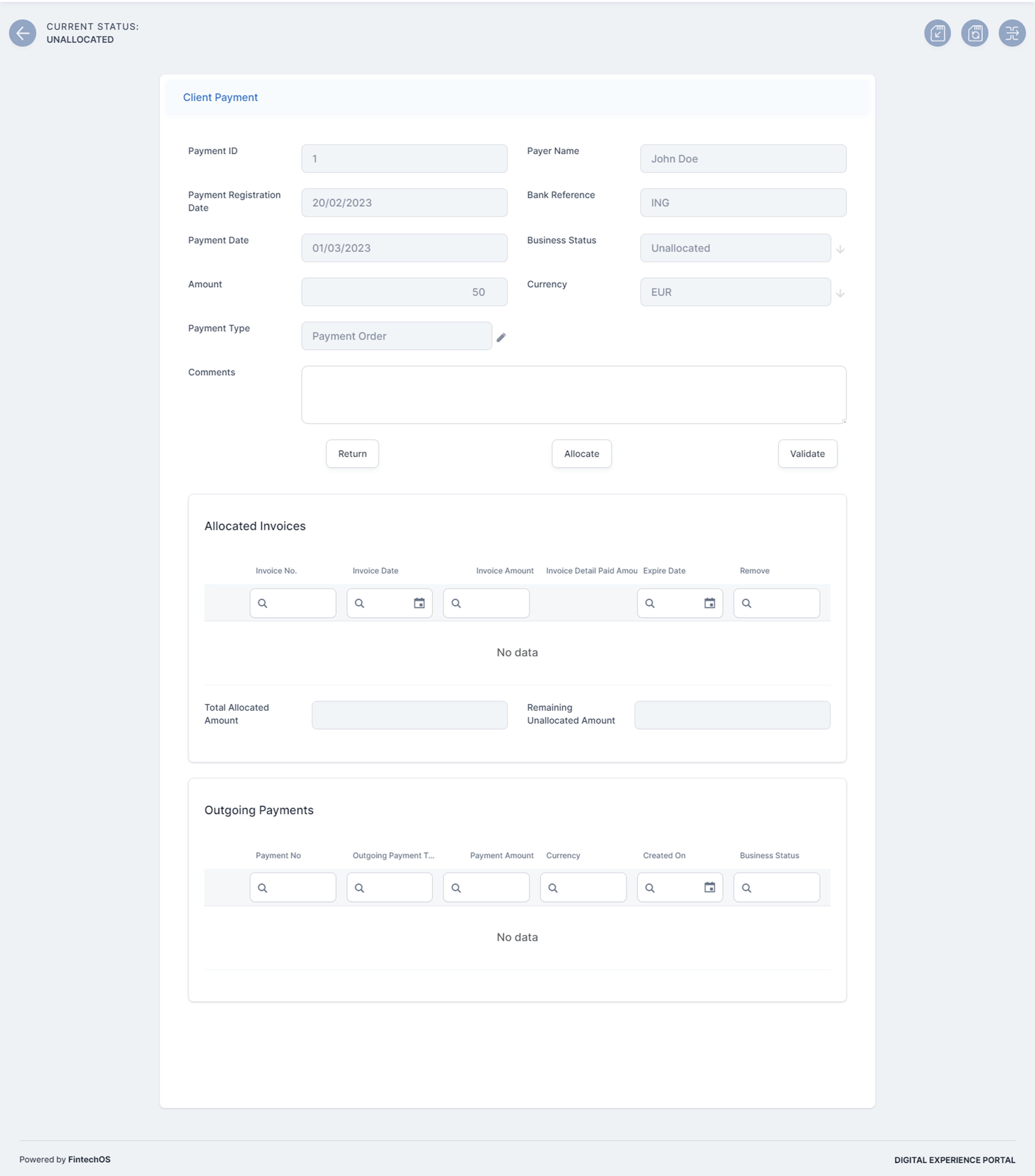Click the save and reload icon
The image size is (1035, 1176).
(x=975, y=33)
